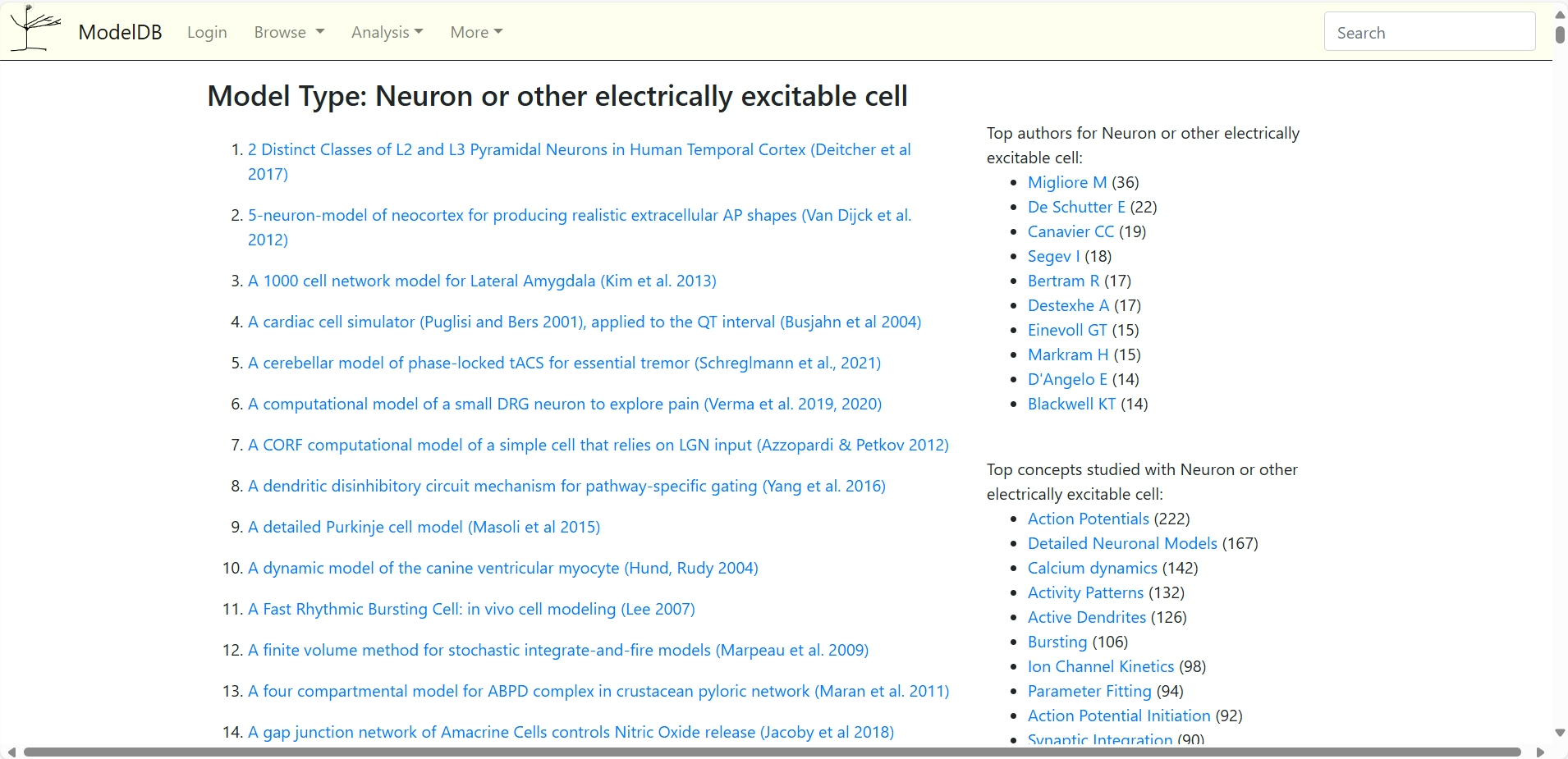
Task: Click the horizontal scrollbar left arrow
Action: [11, 752]
